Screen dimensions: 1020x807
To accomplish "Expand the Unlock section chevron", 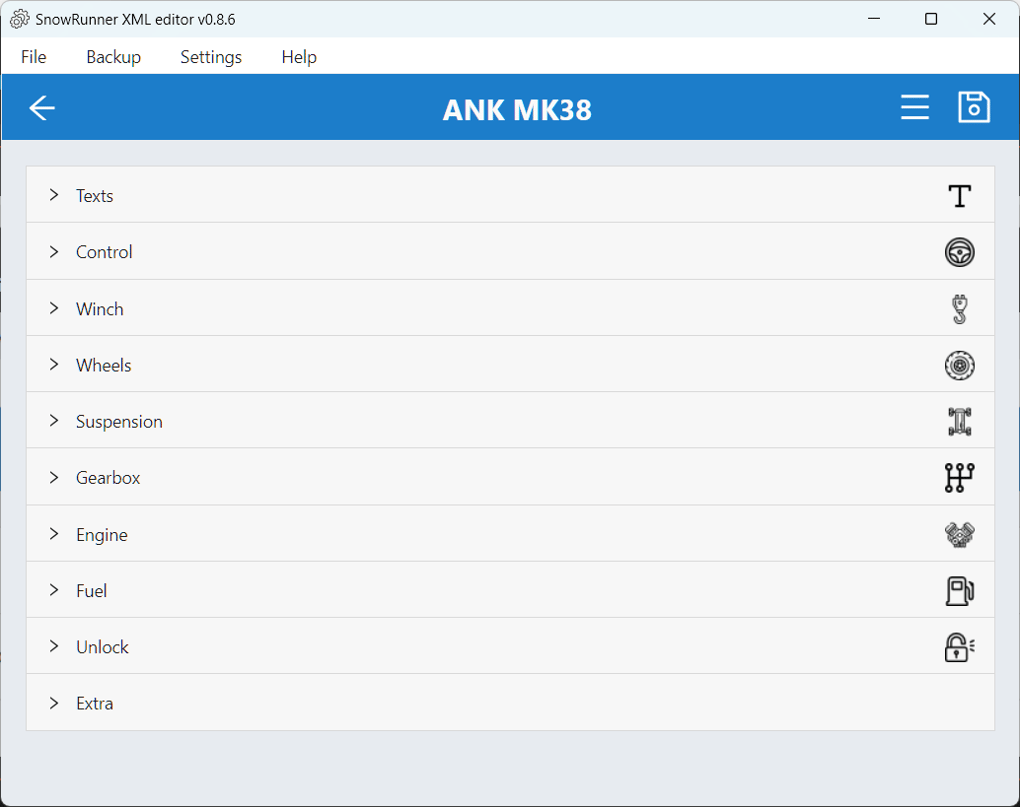I will pyautogui.click(x=54, y=646).
